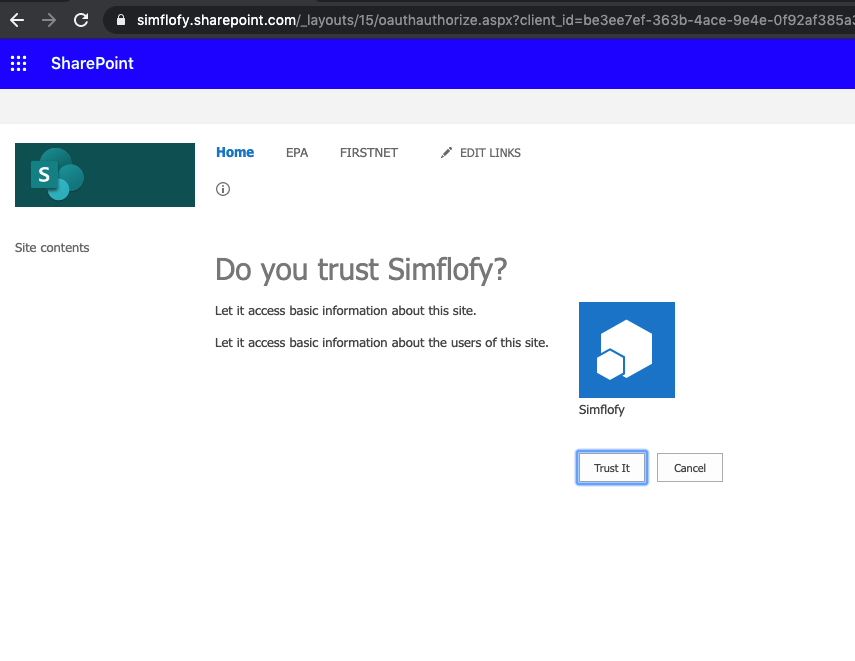Go to the Home navigation tab
The height and width of the screenshot is (661, 855).
point(235,153)
